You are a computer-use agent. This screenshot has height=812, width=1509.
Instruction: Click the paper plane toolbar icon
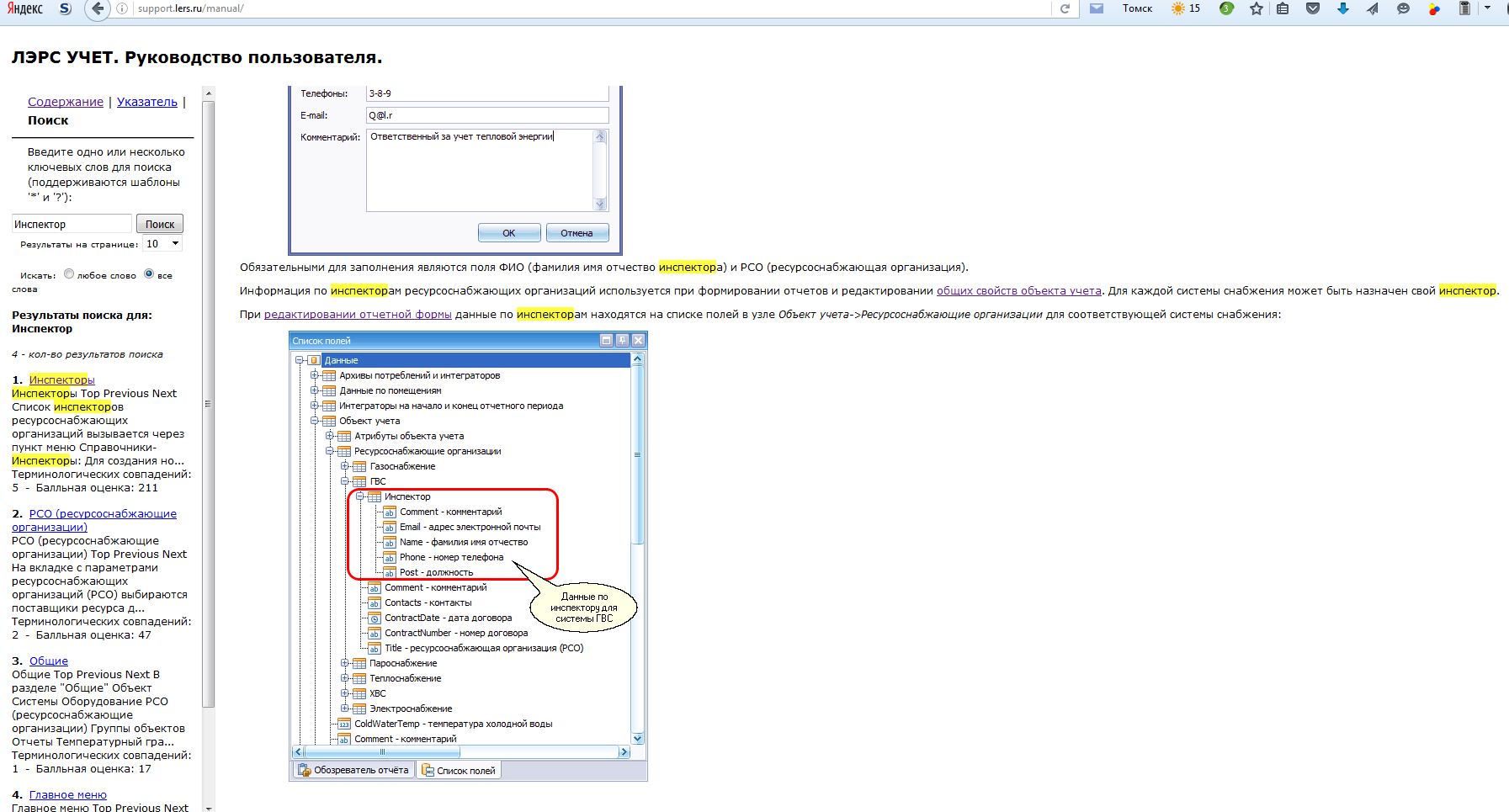click(x=1373, y=8)
